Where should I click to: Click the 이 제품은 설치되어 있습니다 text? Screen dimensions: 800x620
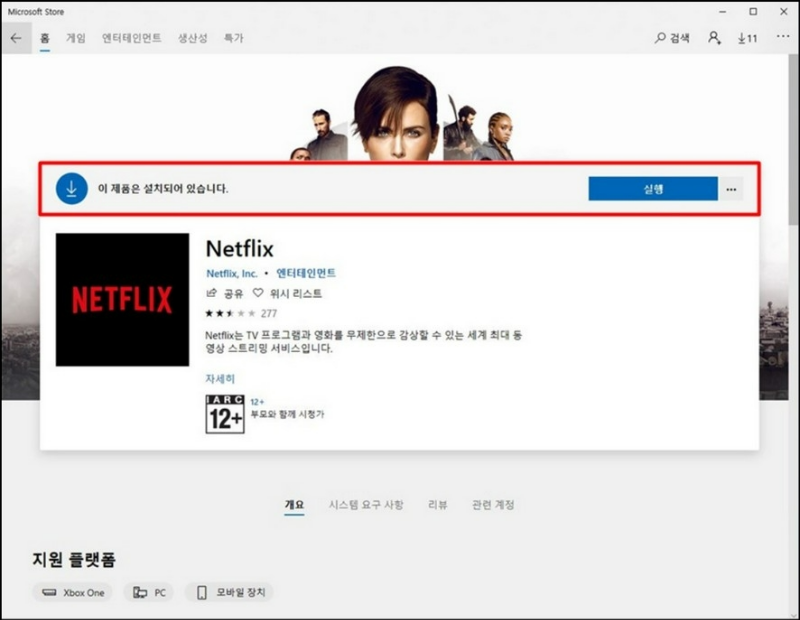click(x=163, y=189)
